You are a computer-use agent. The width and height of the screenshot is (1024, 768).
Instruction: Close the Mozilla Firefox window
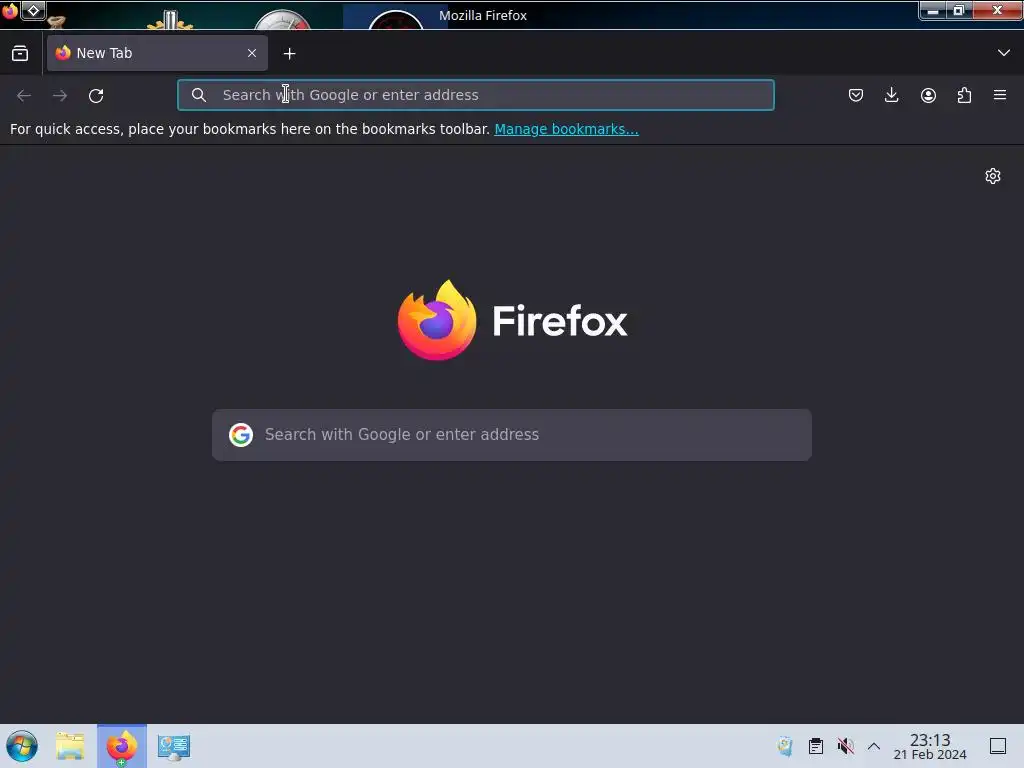(x=997, y=10)
